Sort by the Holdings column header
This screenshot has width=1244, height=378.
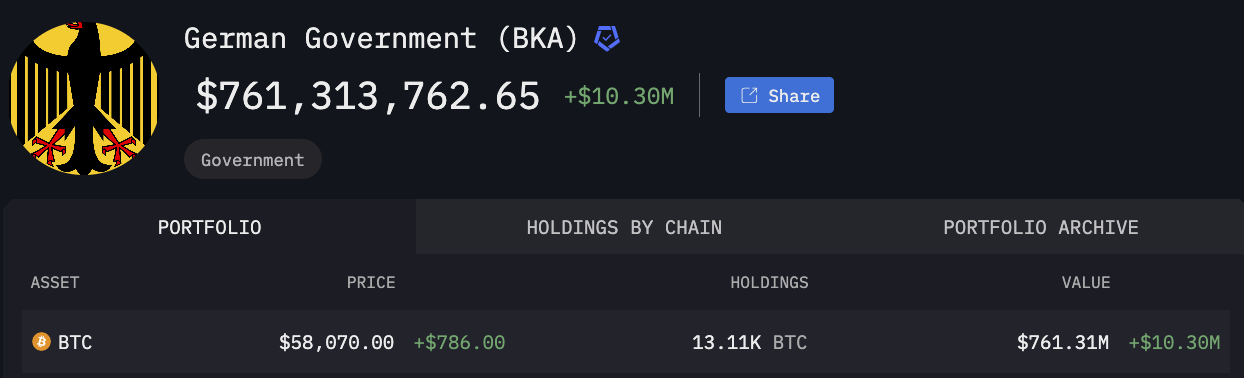(769, 283)
